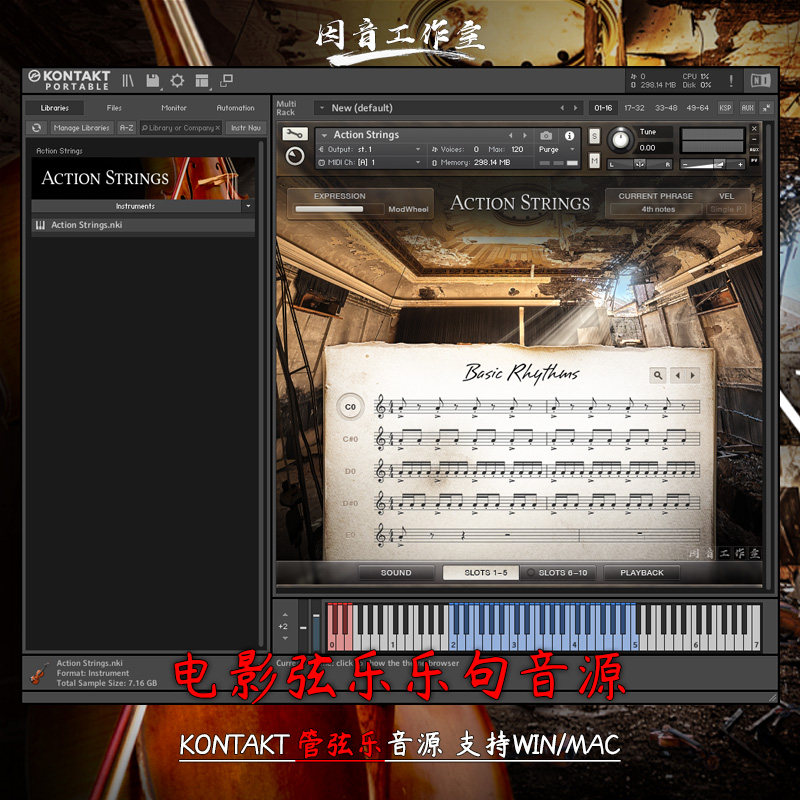Shift keyboard octave up arrow

tap(285, 615)
